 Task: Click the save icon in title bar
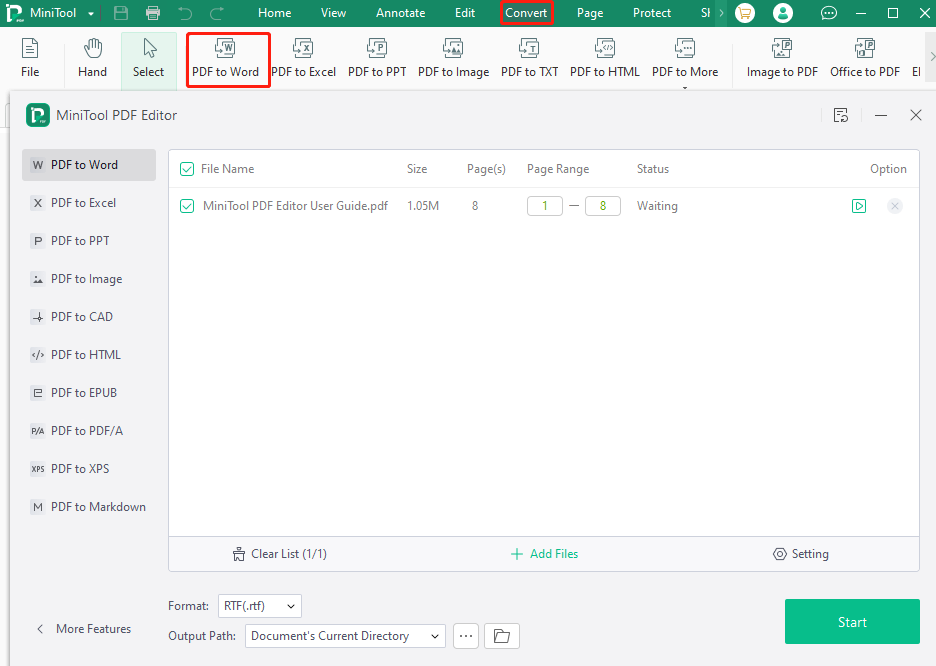pos(121,13)
